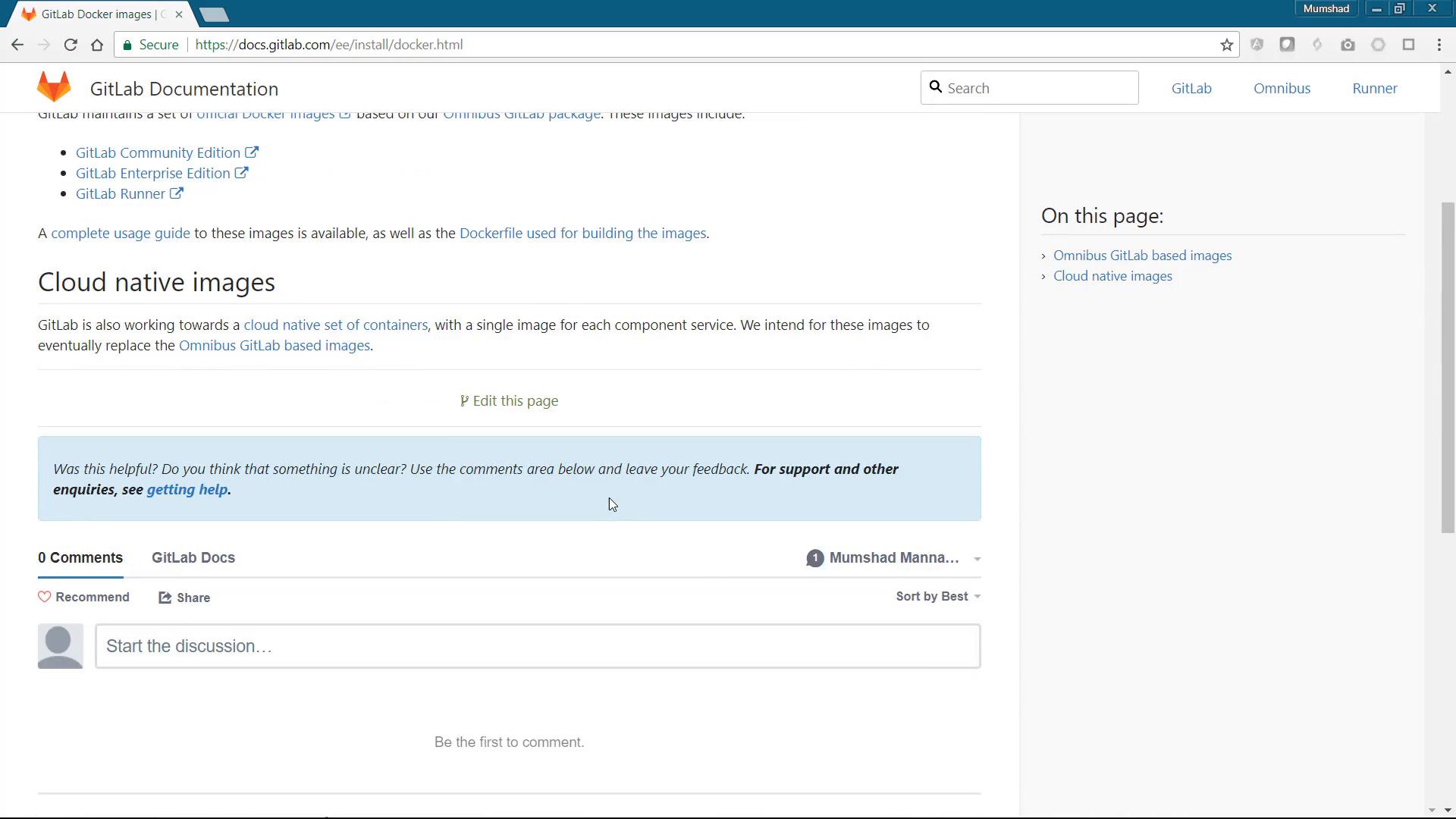Jump to Cloud native images in sidebar
Screen dimensions: 1456x819
tap(1112, 276)
